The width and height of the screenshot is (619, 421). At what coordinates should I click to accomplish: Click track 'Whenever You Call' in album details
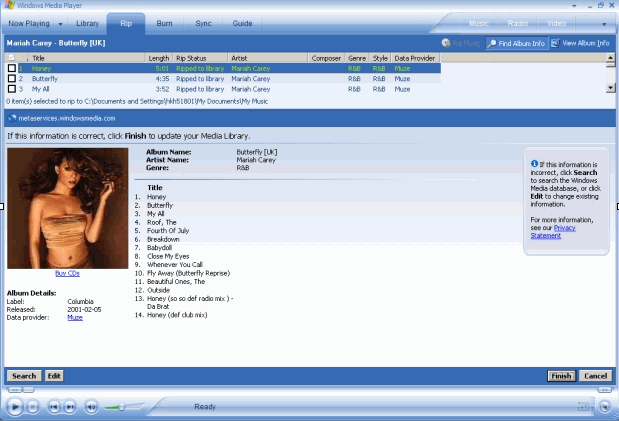point(175,265)
